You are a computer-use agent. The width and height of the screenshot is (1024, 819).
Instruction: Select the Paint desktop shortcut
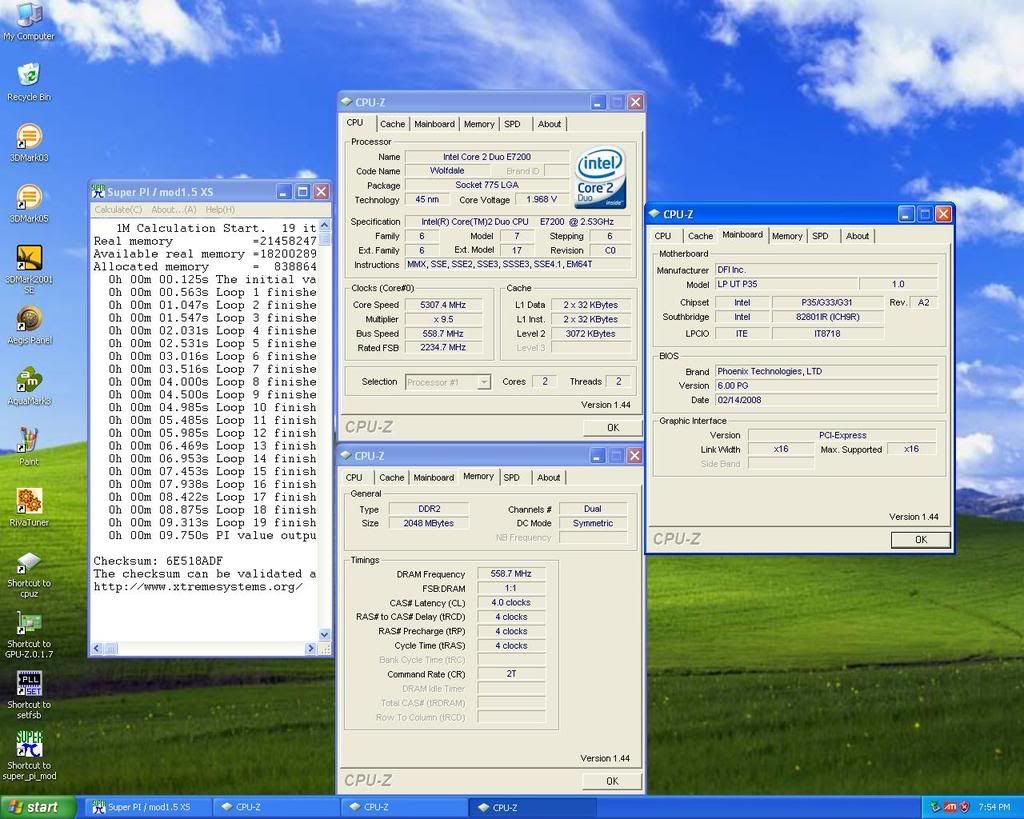[x=29, y=447]
